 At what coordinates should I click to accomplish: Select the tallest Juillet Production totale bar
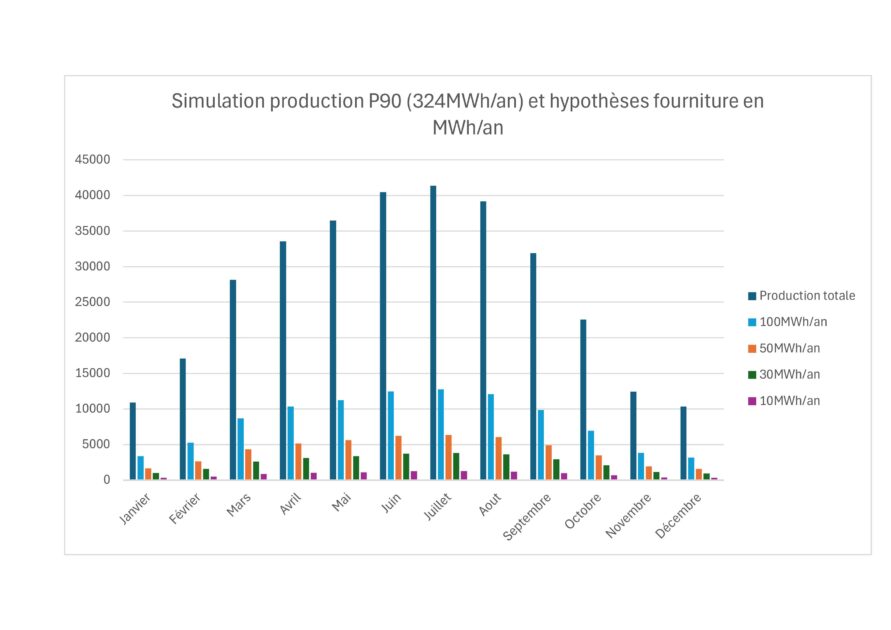(433, 333)
